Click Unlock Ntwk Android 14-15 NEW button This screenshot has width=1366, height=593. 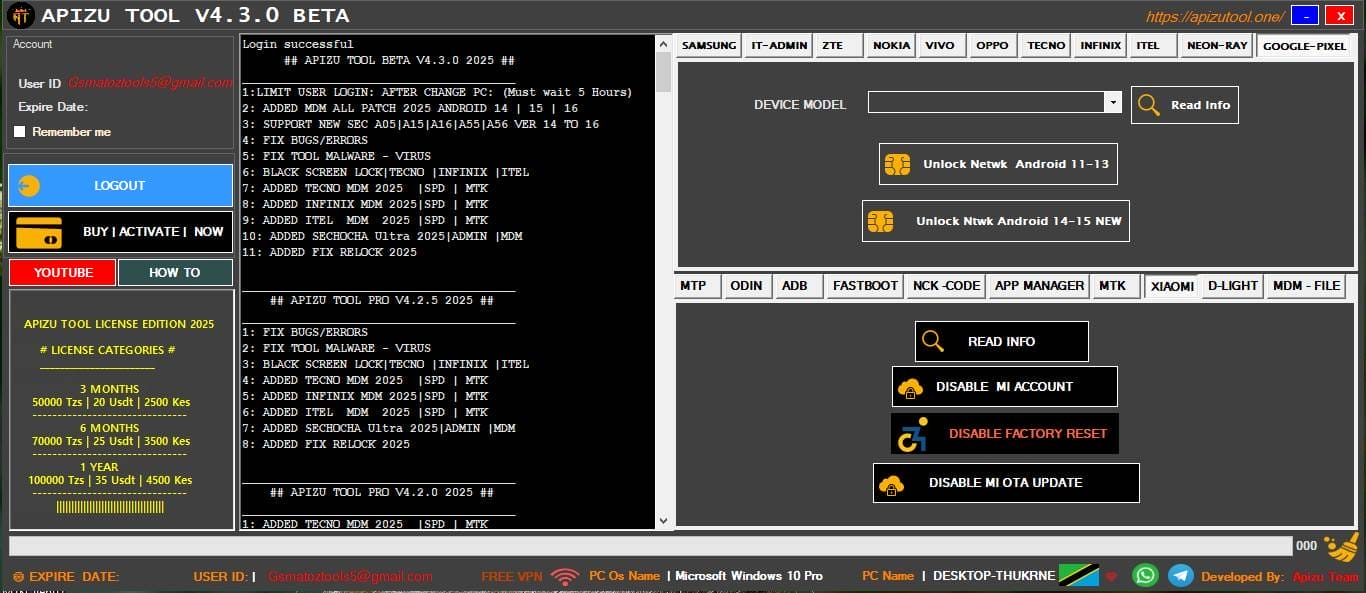click(996, 221)
